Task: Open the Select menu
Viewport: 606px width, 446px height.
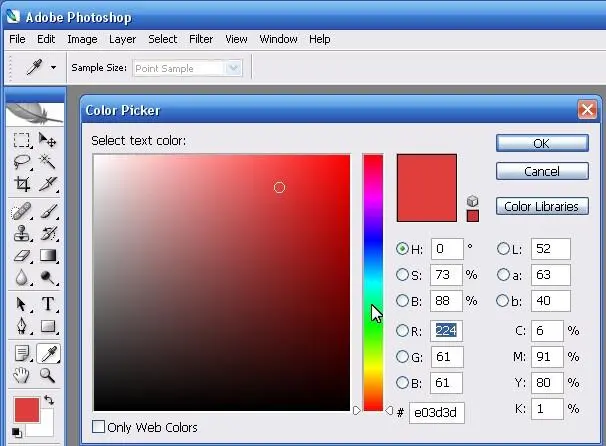Action: pyautogui.click(x=163, y=39)
